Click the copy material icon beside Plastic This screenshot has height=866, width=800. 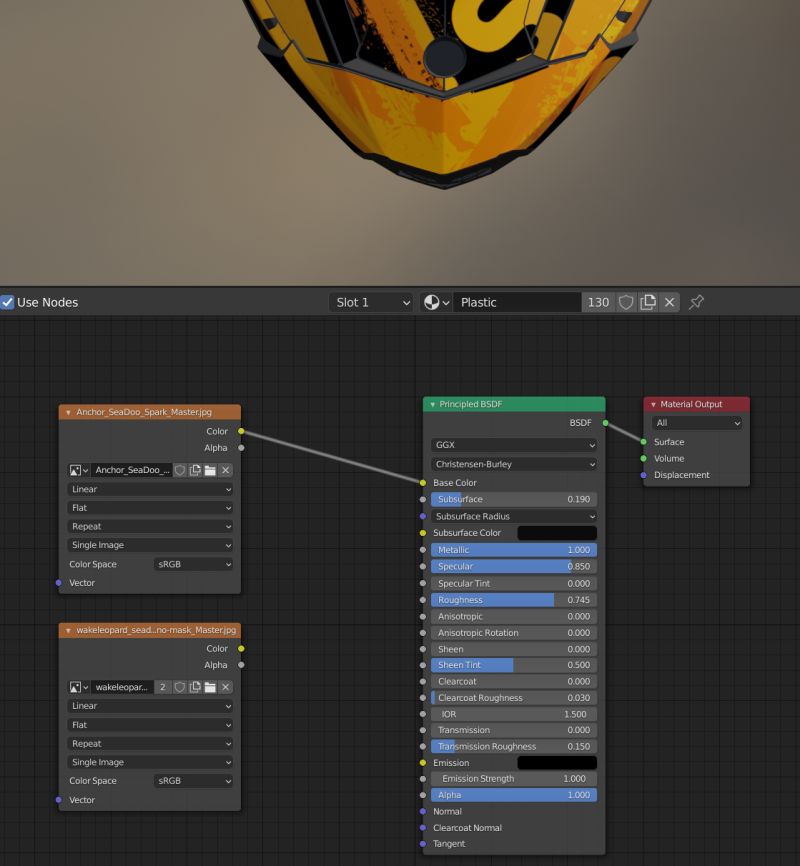click(x=648, y=302)
